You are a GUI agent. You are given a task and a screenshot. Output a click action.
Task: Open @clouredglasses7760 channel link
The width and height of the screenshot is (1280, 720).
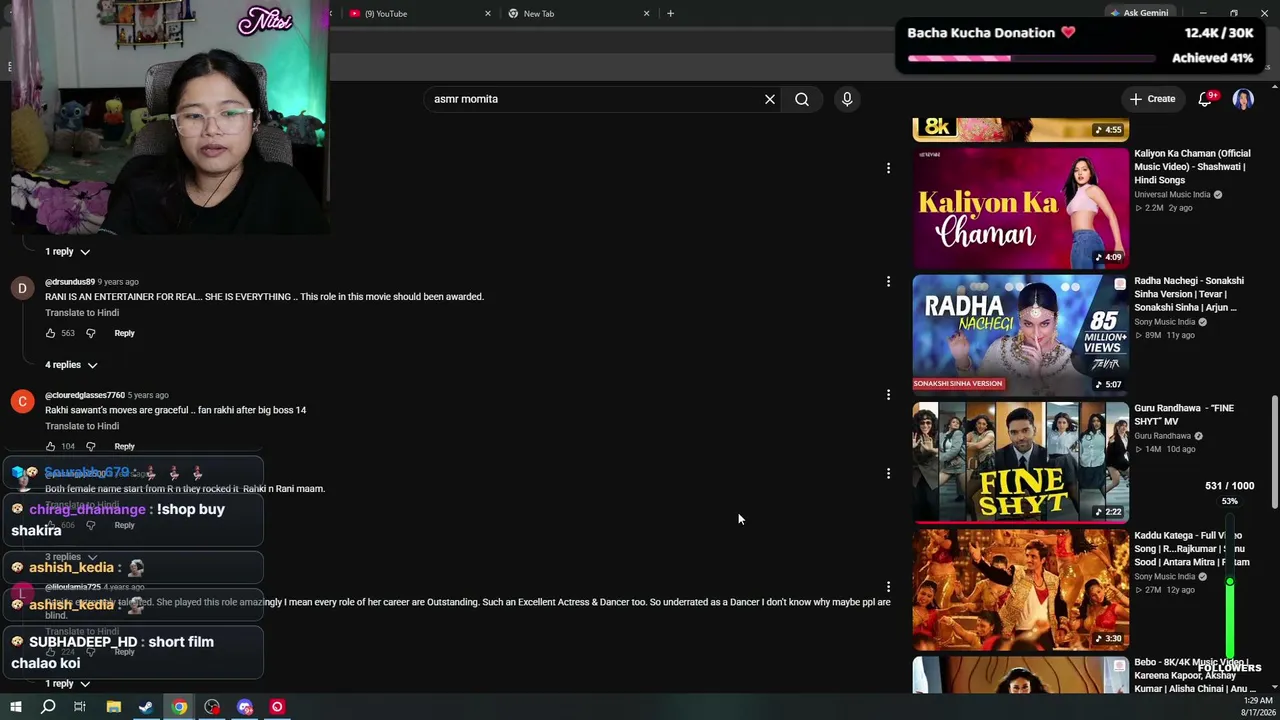click(x=85, y=395)
